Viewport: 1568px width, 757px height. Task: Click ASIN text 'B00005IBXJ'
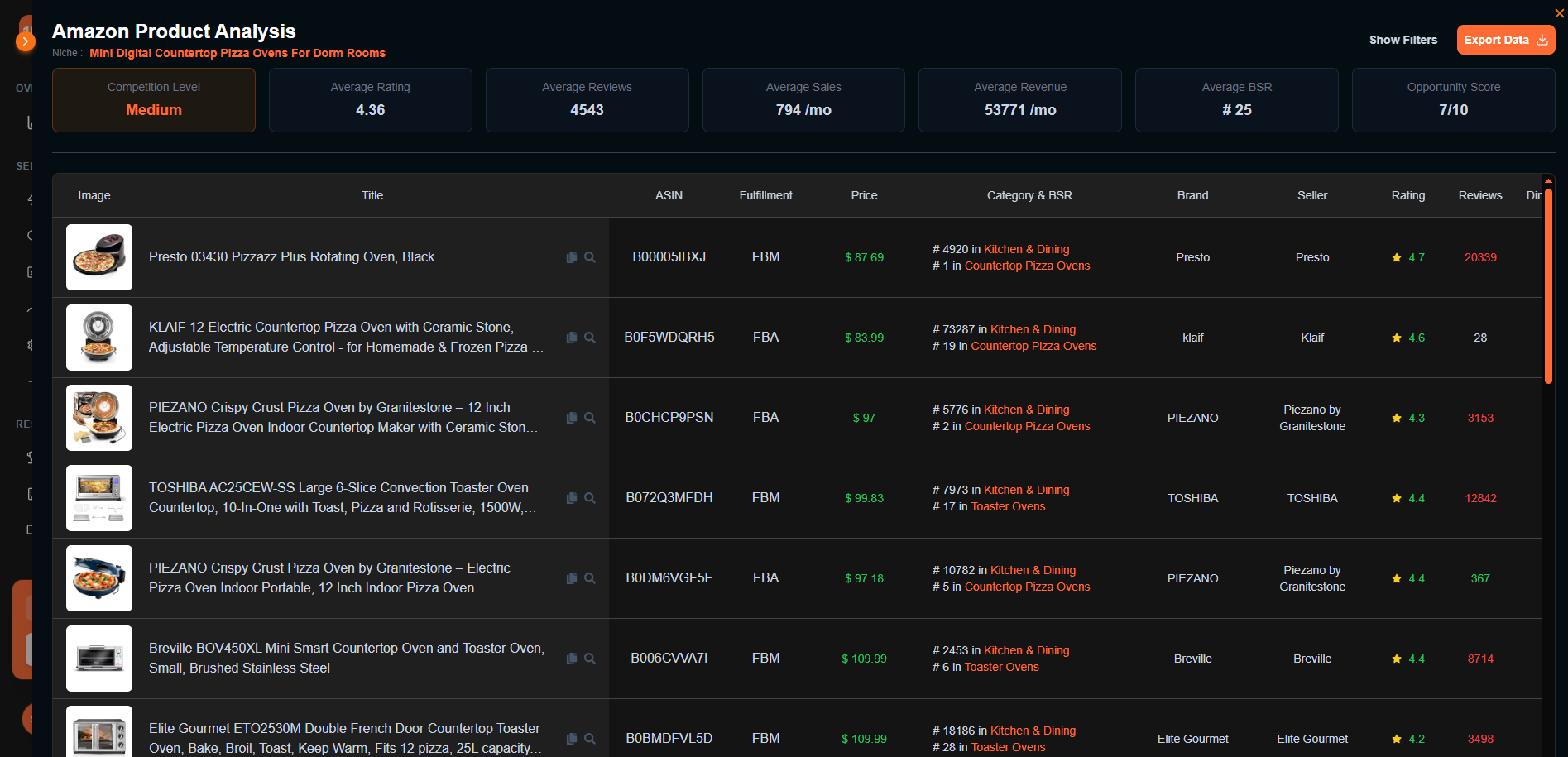click(x=669, y=257)
